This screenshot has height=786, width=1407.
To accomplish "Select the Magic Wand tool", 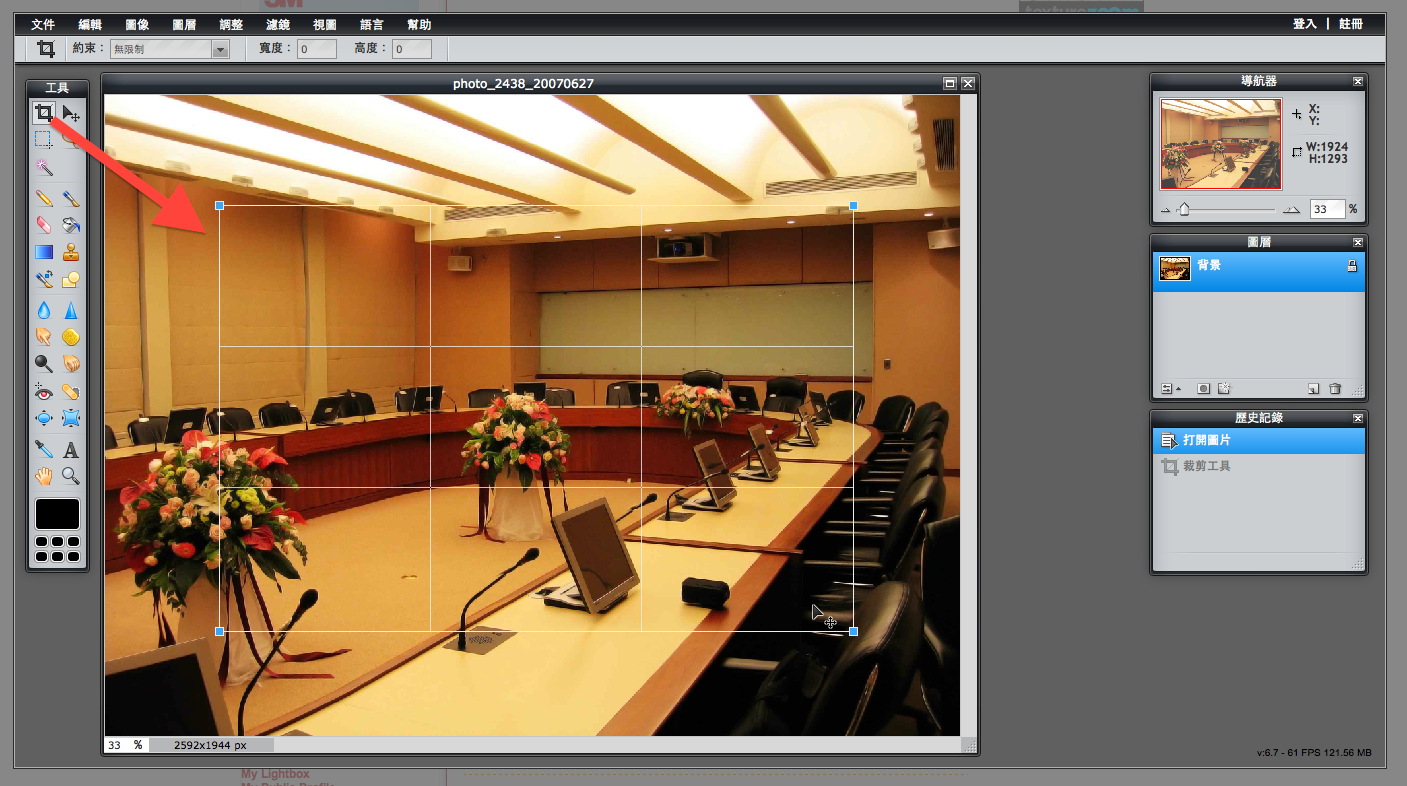I will (44, 166).
